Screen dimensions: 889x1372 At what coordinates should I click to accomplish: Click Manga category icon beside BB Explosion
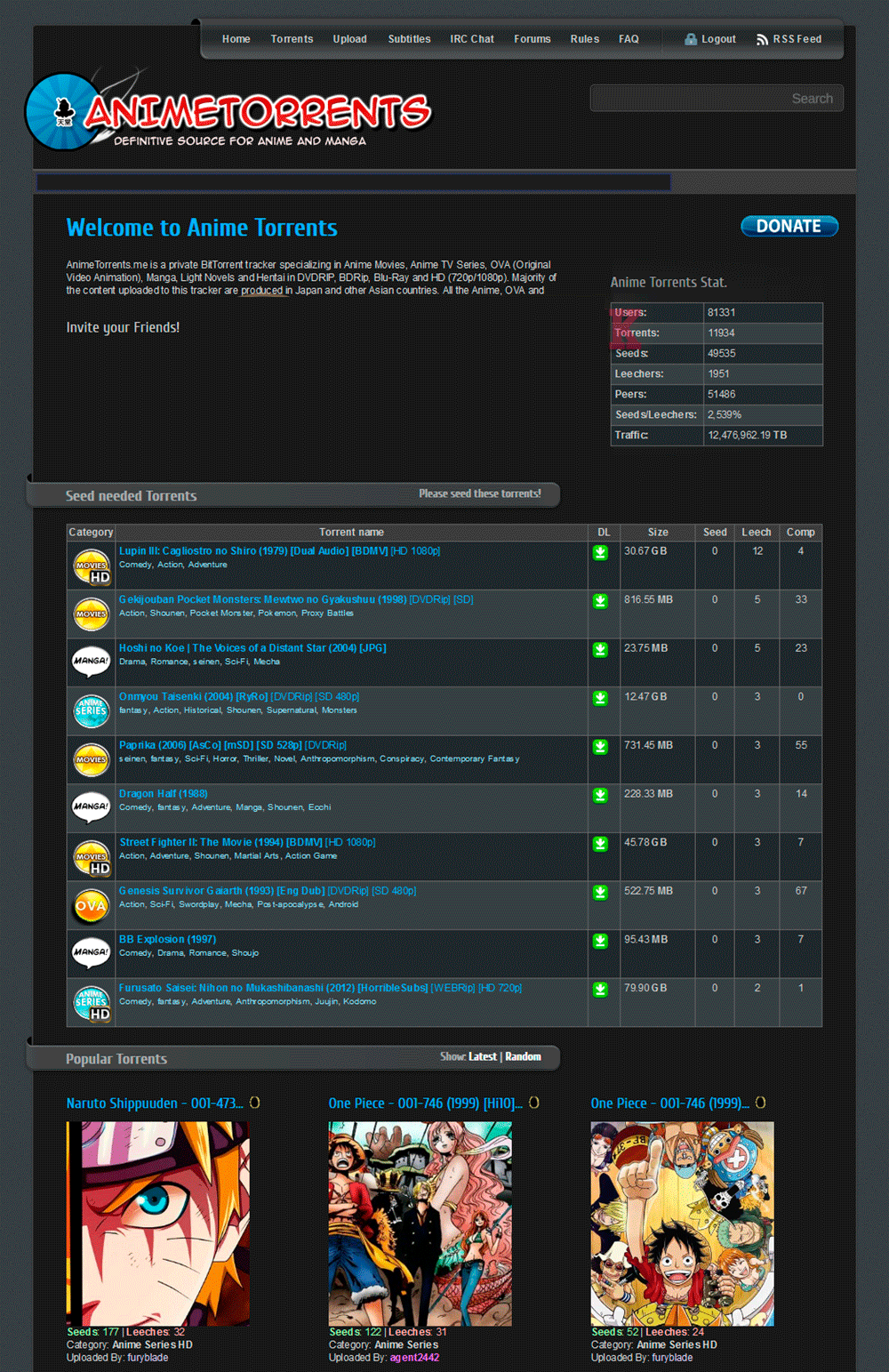tap(91, 953)
